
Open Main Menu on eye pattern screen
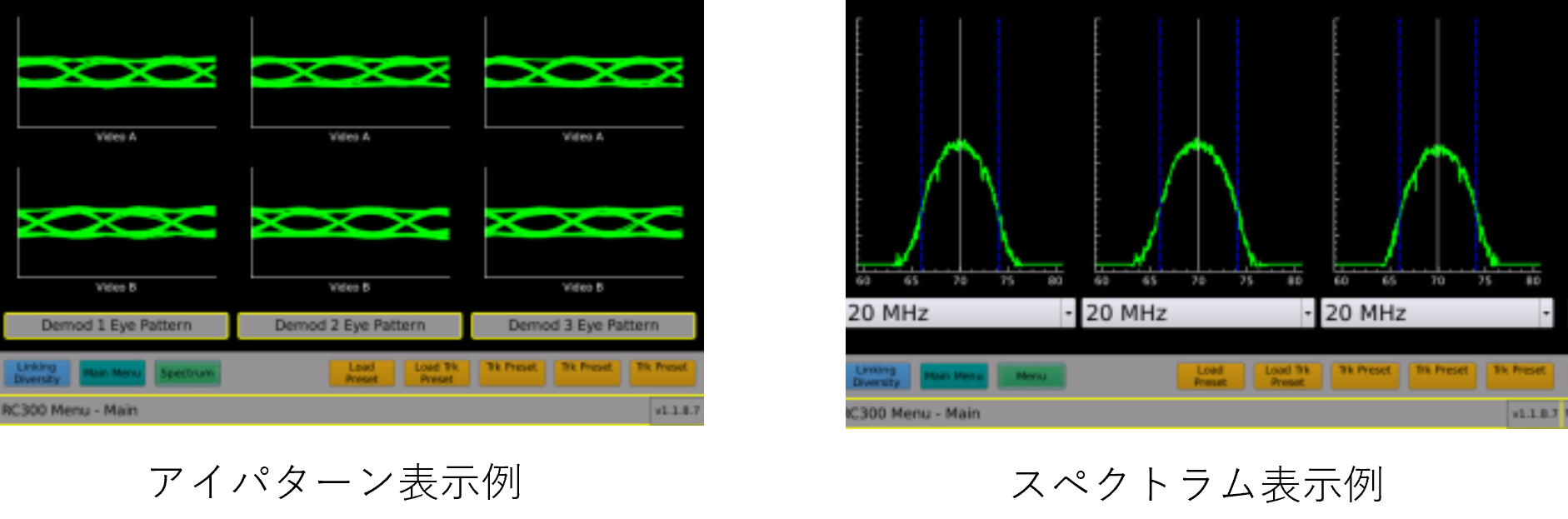[x=112, y=373]
